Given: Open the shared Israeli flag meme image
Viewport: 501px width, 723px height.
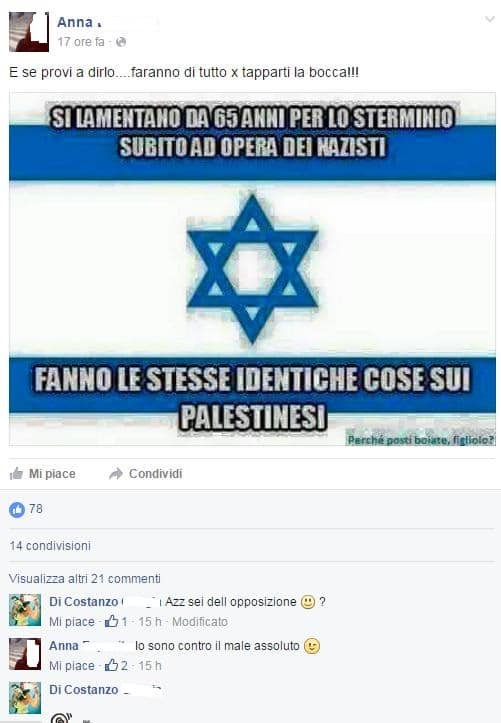Looking at the screenshot, I should click(x=252, y=269).
